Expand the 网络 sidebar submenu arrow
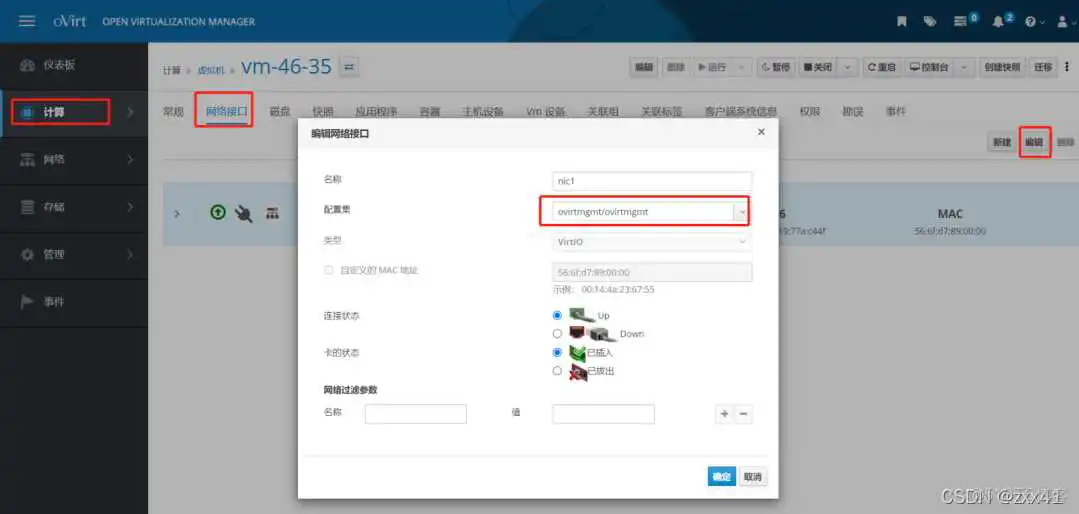This screenshot has height=514, width=1079. 131,160
